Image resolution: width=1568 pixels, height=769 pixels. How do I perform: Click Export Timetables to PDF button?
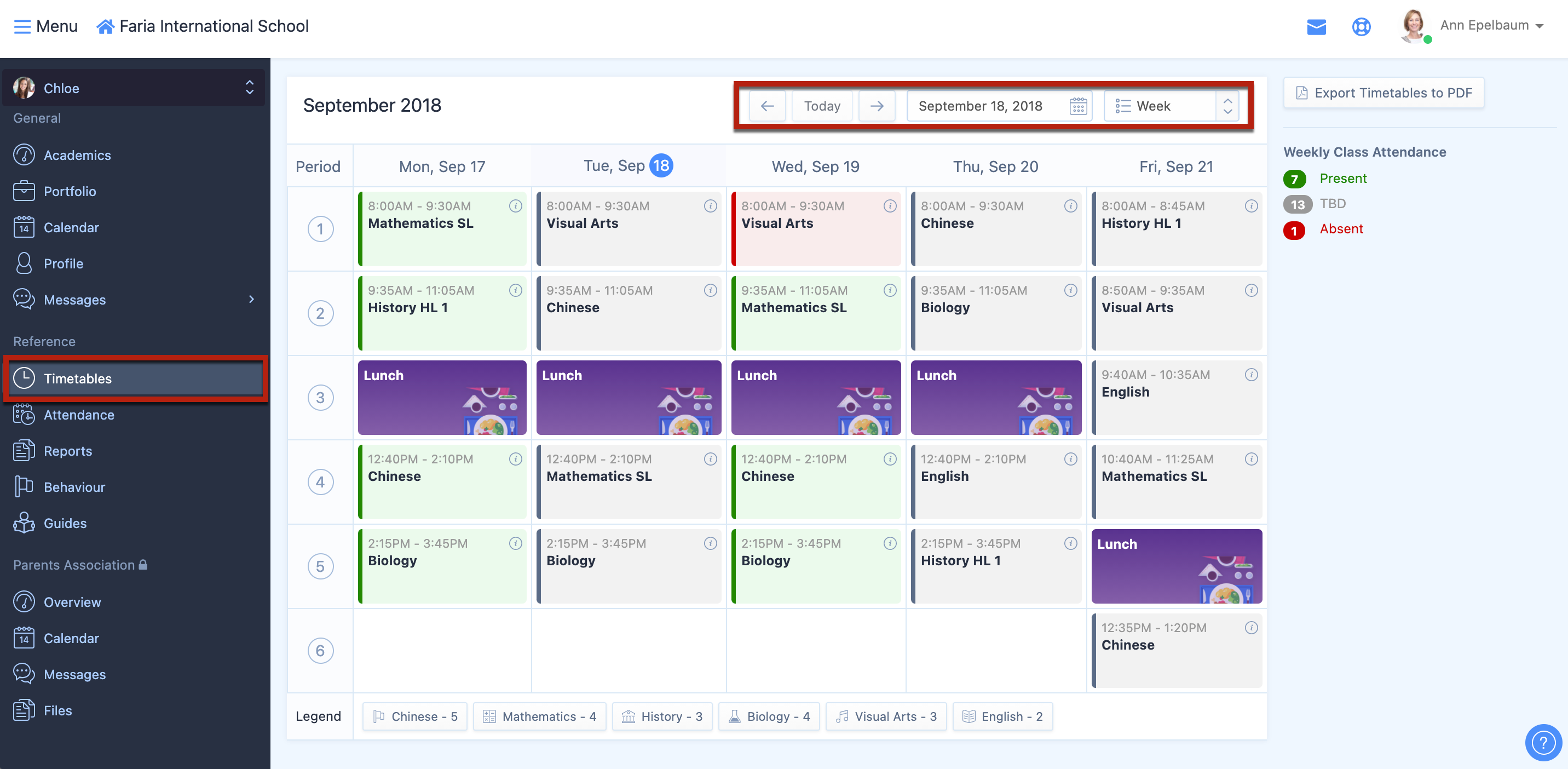1383,93
